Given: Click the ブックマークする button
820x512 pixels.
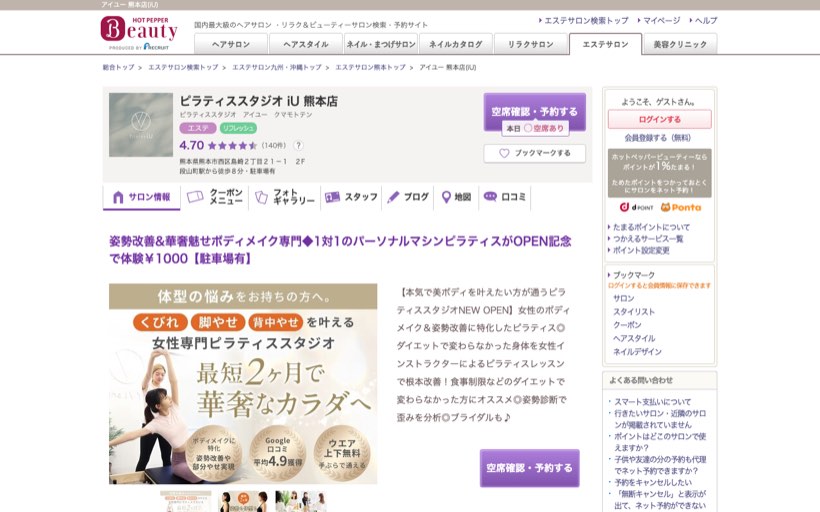Looking at the screenshot, I should point(534,153).
